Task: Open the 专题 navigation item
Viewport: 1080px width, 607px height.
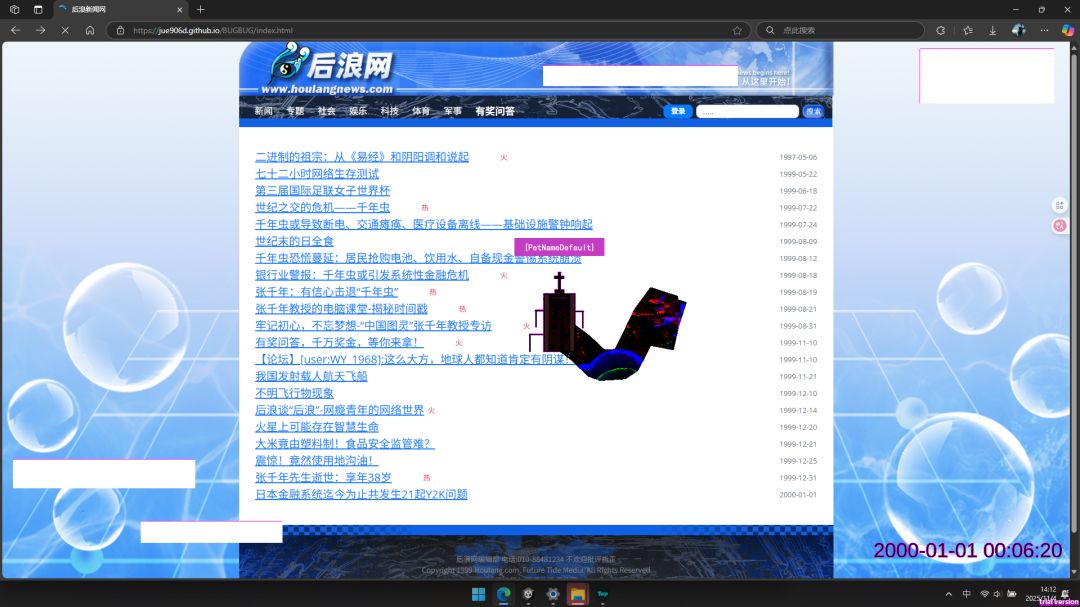Action: pos(295,111)
